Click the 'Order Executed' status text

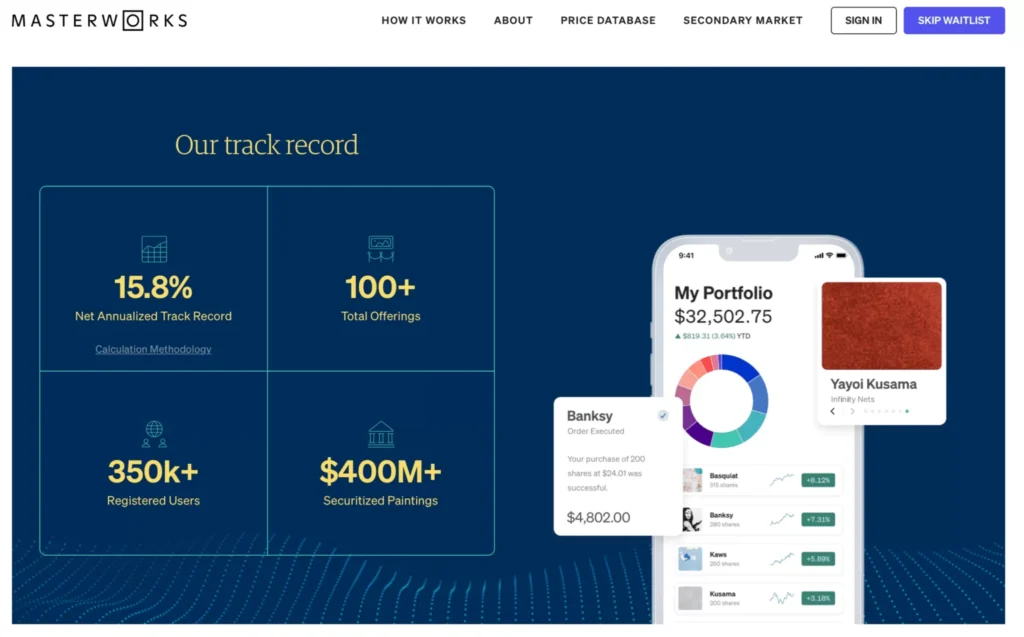(596, 431)
